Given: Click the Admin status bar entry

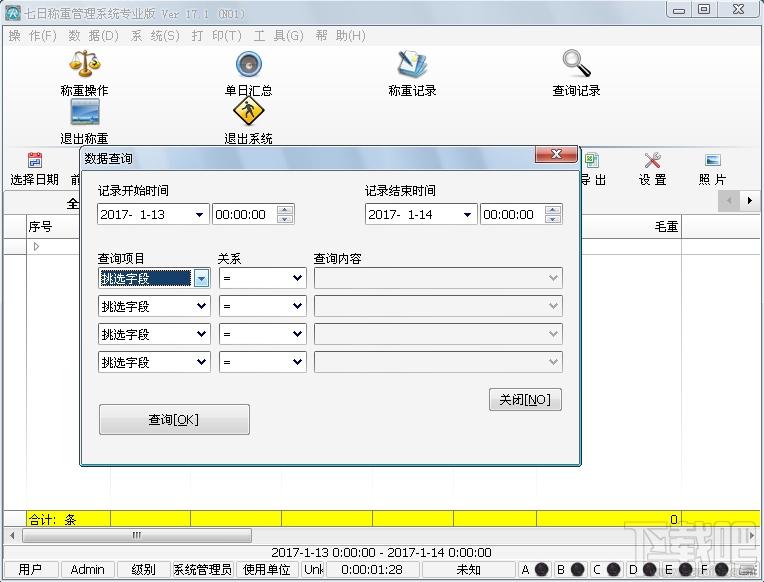Looking at the screenshot, I should pyautogui.click(x=88, y=569).
